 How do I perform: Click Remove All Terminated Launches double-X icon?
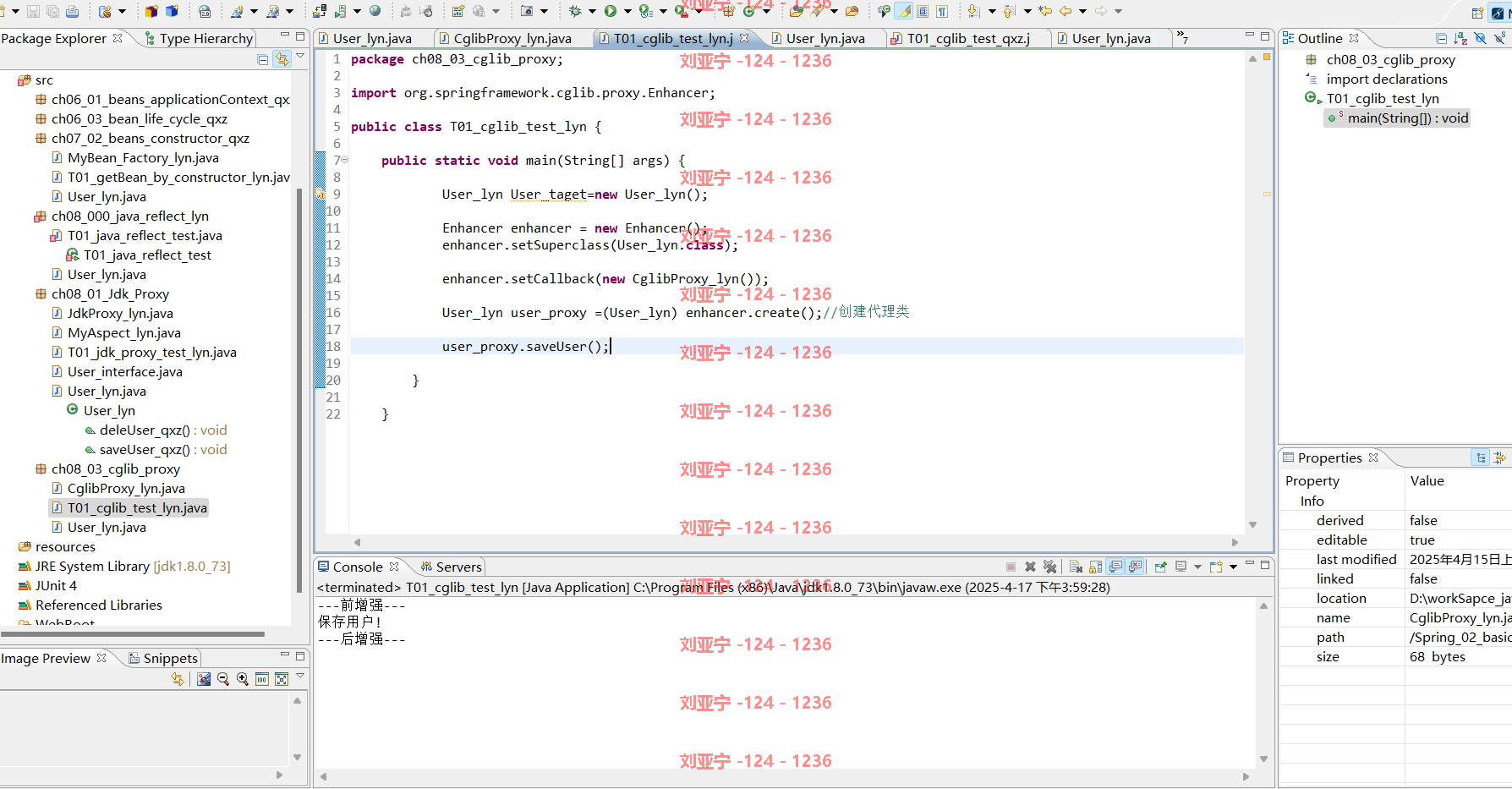click(x=1049, y=567)
